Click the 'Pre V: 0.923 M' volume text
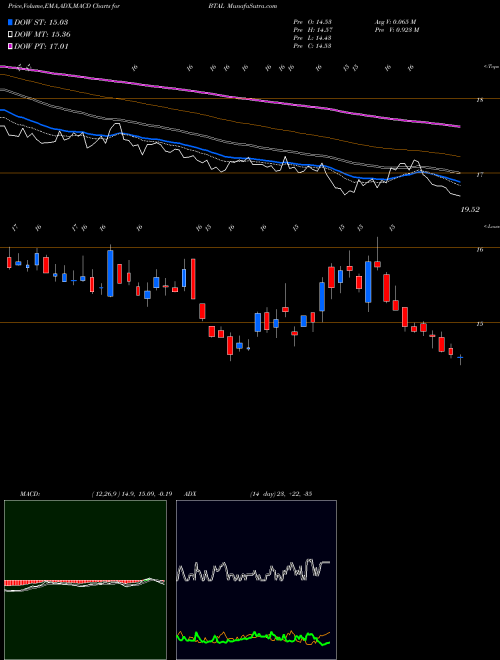This screenshot has width=500, height=660. click(x=396, y=30)
